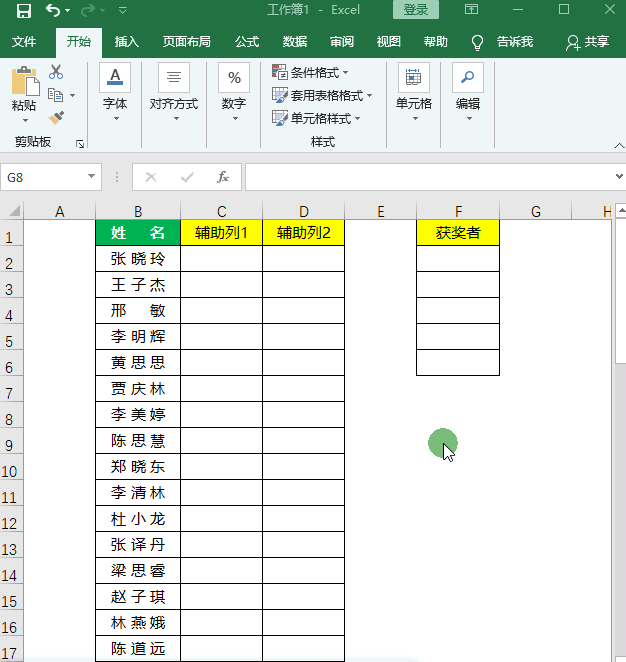Open the 公式 tab

point(247,42)
